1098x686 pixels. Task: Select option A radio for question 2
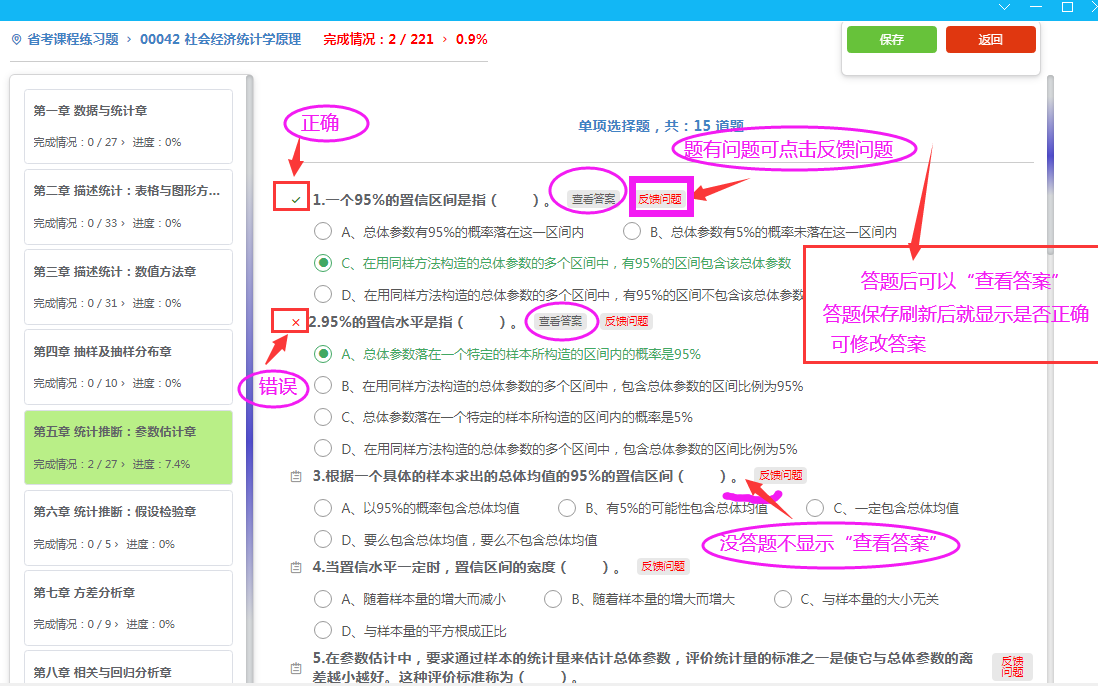[323, 354]
